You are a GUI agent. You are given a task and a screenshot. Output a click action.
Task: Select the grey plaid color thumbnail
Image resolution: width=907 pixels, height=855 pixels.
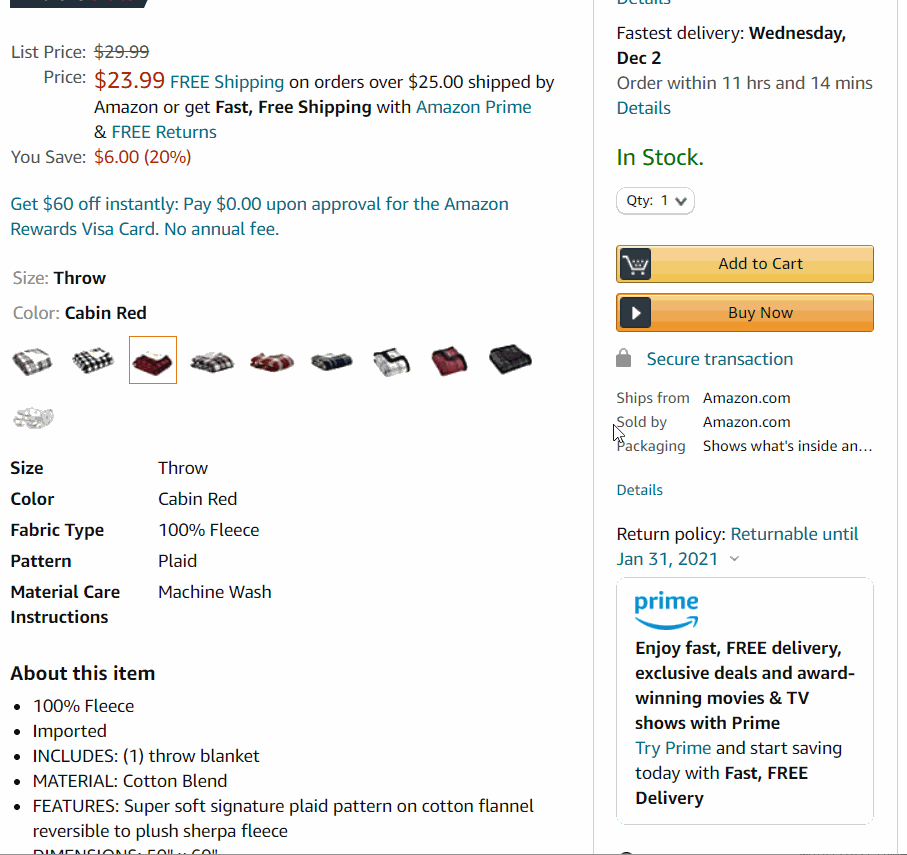212,359
